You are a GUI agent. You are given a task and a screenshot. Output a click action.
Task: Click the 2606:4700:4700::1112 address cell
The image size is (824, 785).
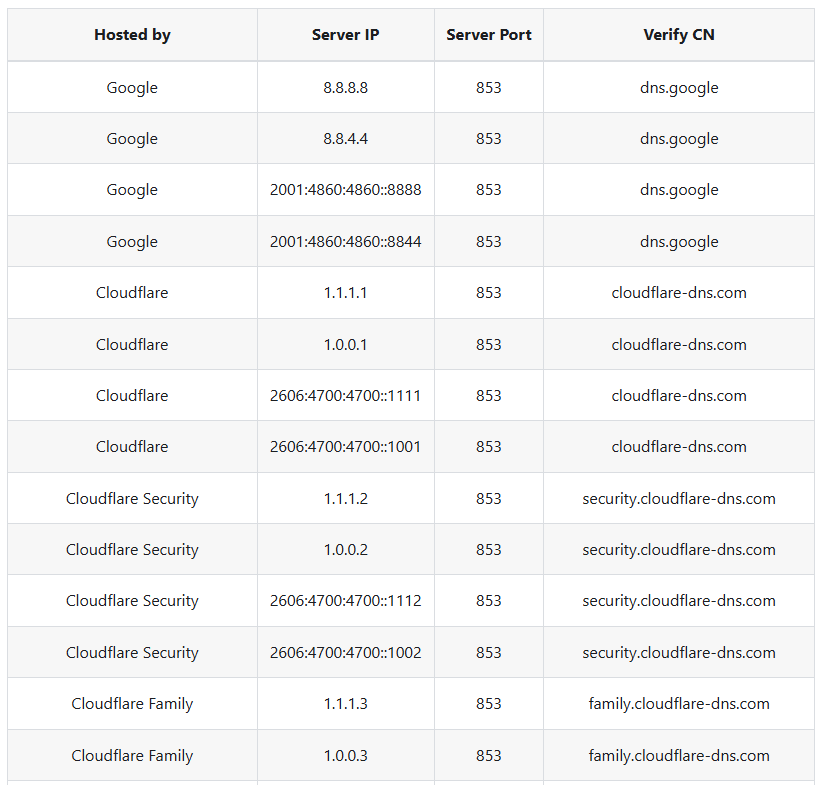point(345,601)
